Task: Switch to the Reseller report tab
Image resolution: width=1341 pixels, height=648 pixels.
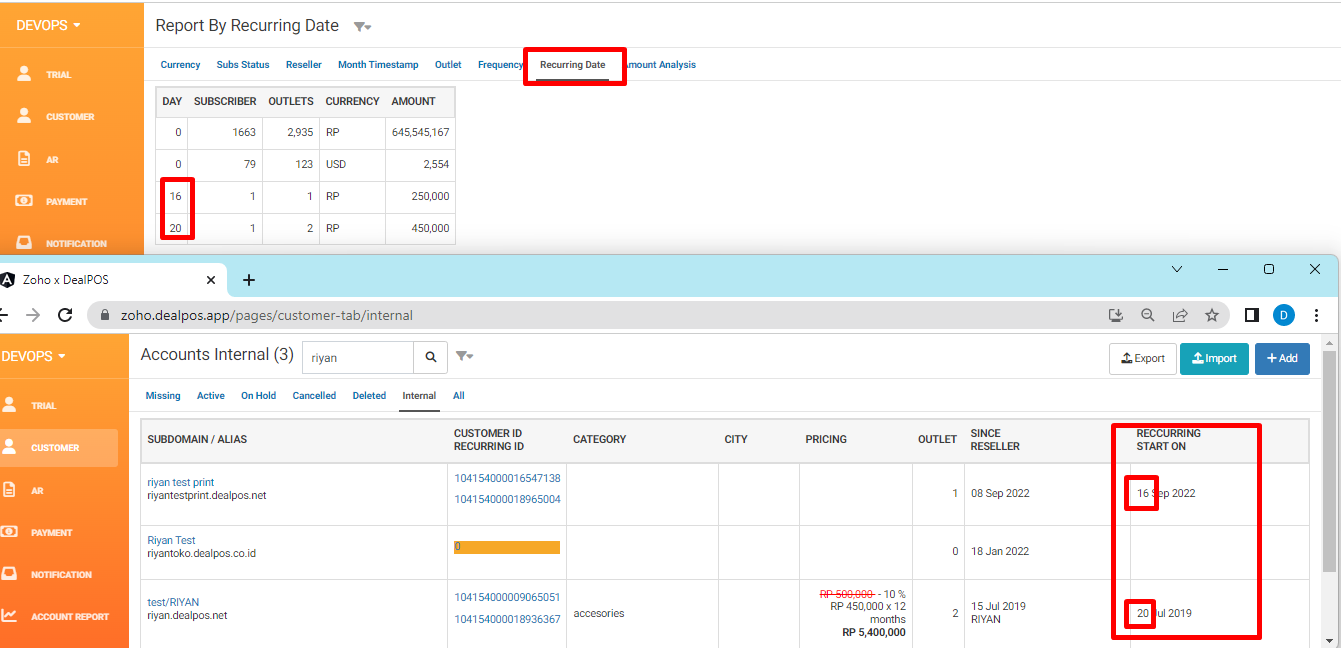Action: tap(304, 65)
